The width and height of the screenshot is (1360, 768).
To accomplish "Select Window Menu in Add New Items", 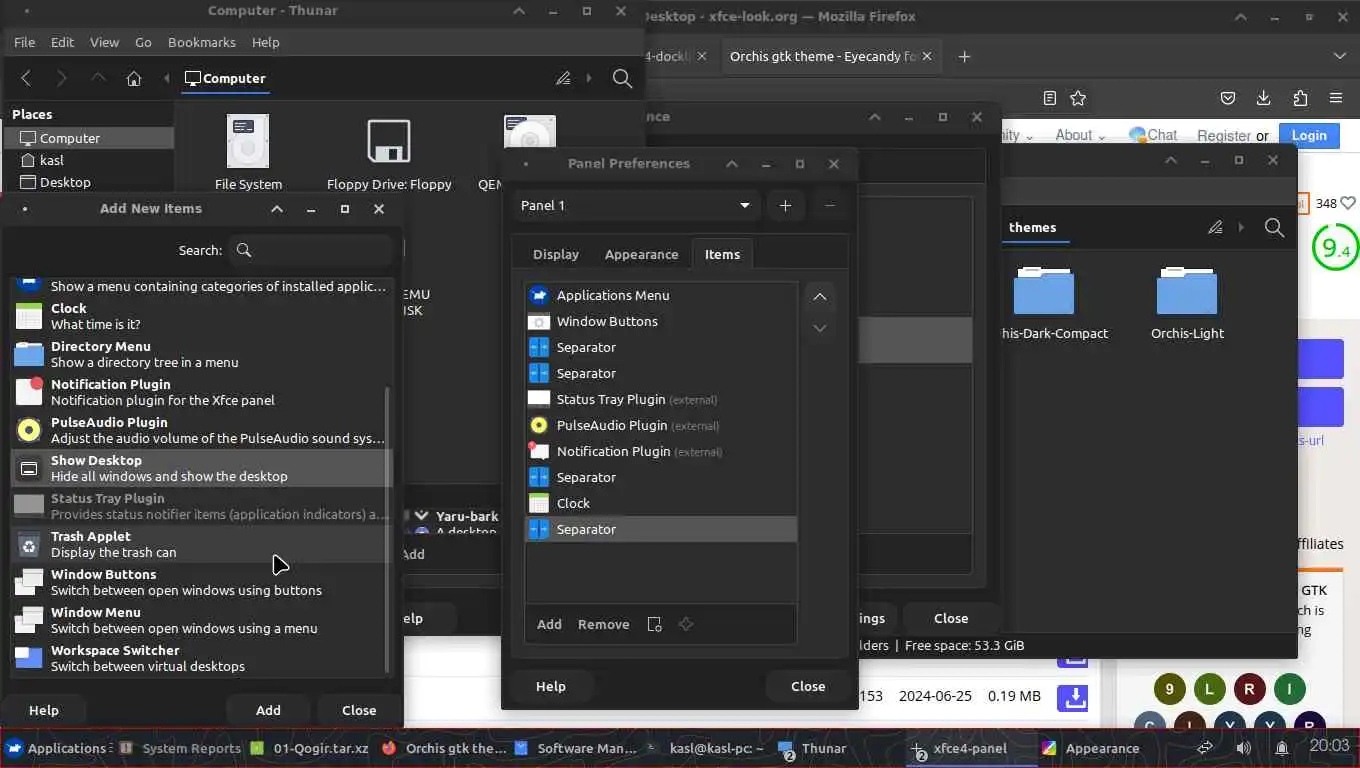I will pyautogui.click(x=200, y=620).
